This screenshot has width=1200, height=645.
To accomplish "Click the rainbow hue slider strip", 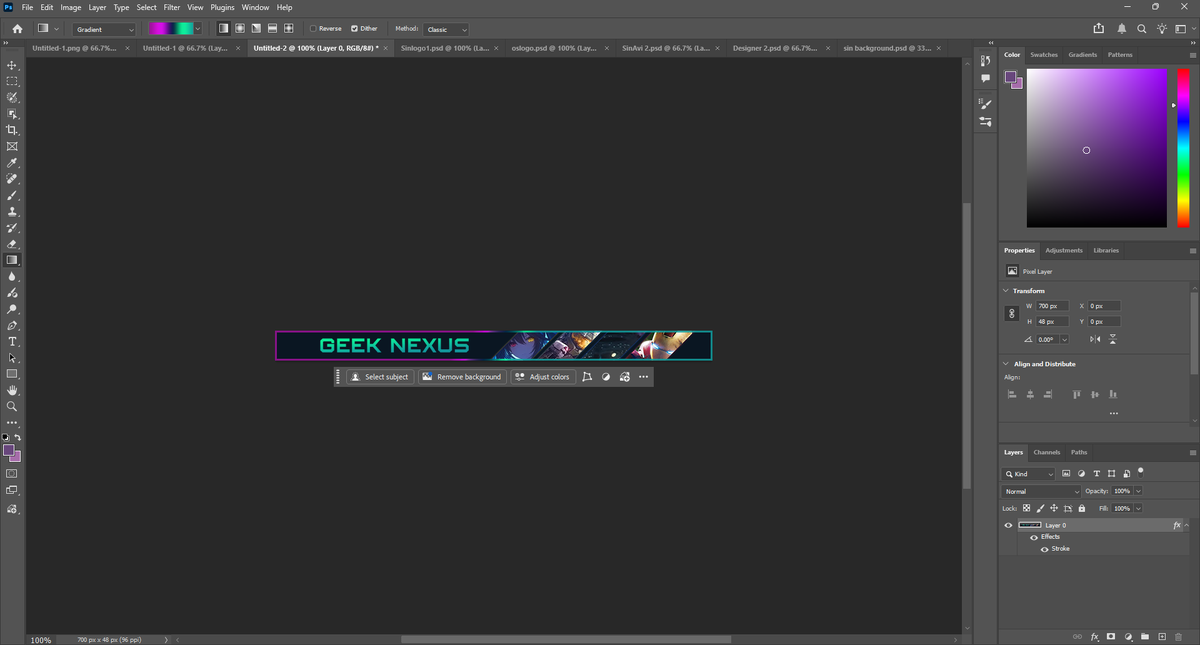I will tap(1183, 148).
